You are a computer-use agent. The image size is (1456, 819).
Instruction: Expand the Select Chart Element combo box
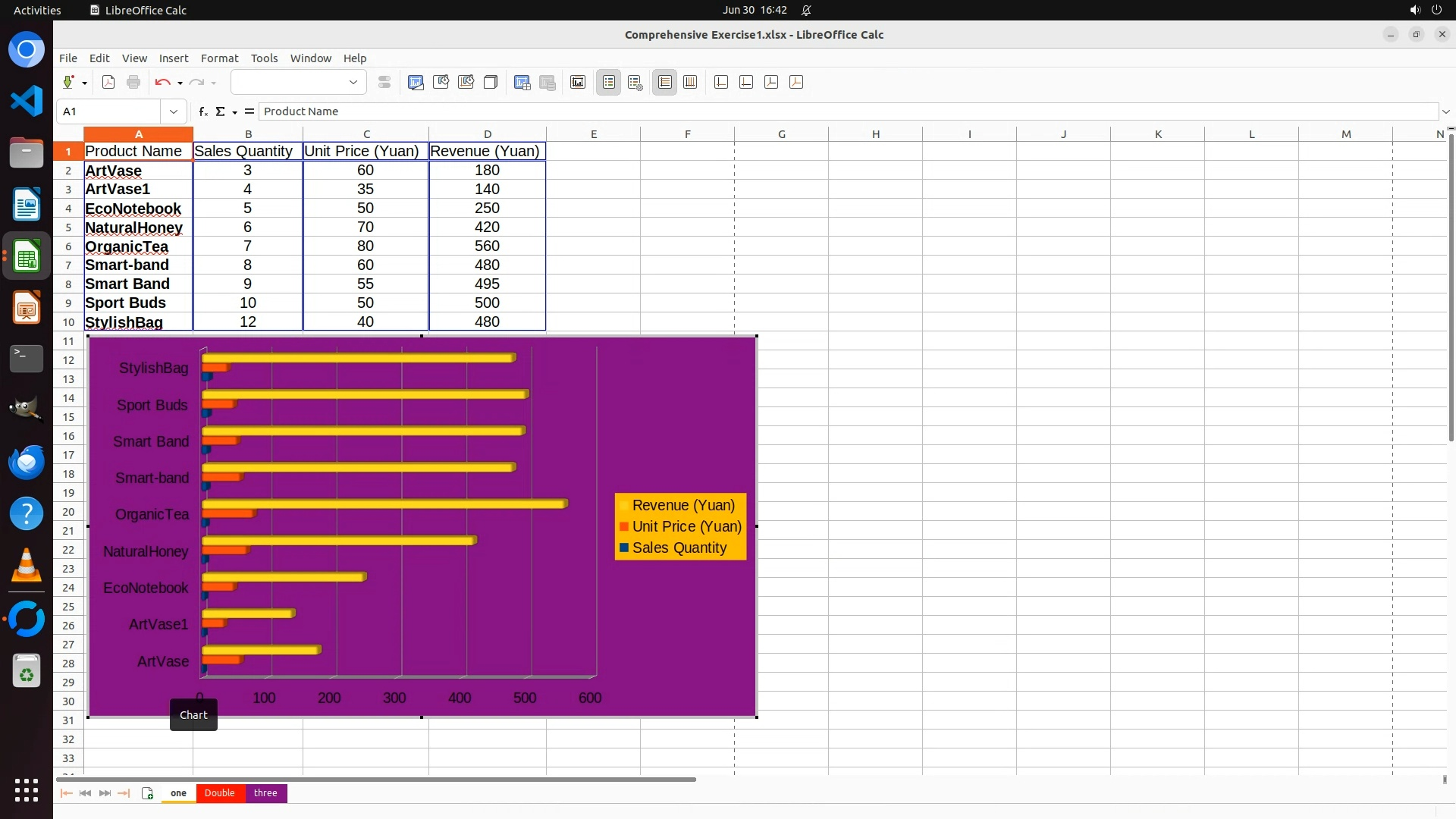353,83
